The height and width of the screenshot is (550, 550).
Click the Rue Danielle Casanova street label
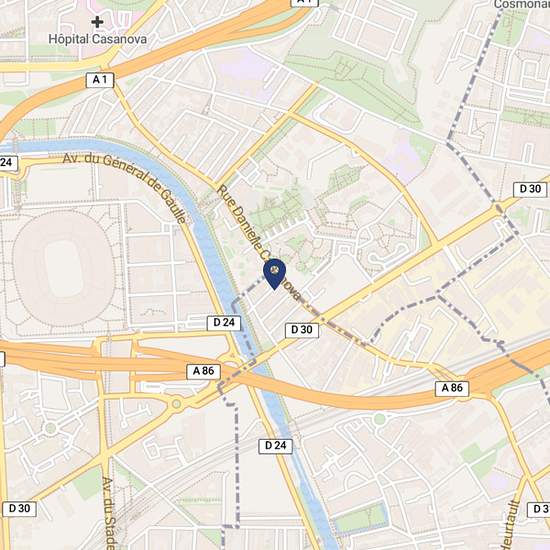(x=259, y=243)
